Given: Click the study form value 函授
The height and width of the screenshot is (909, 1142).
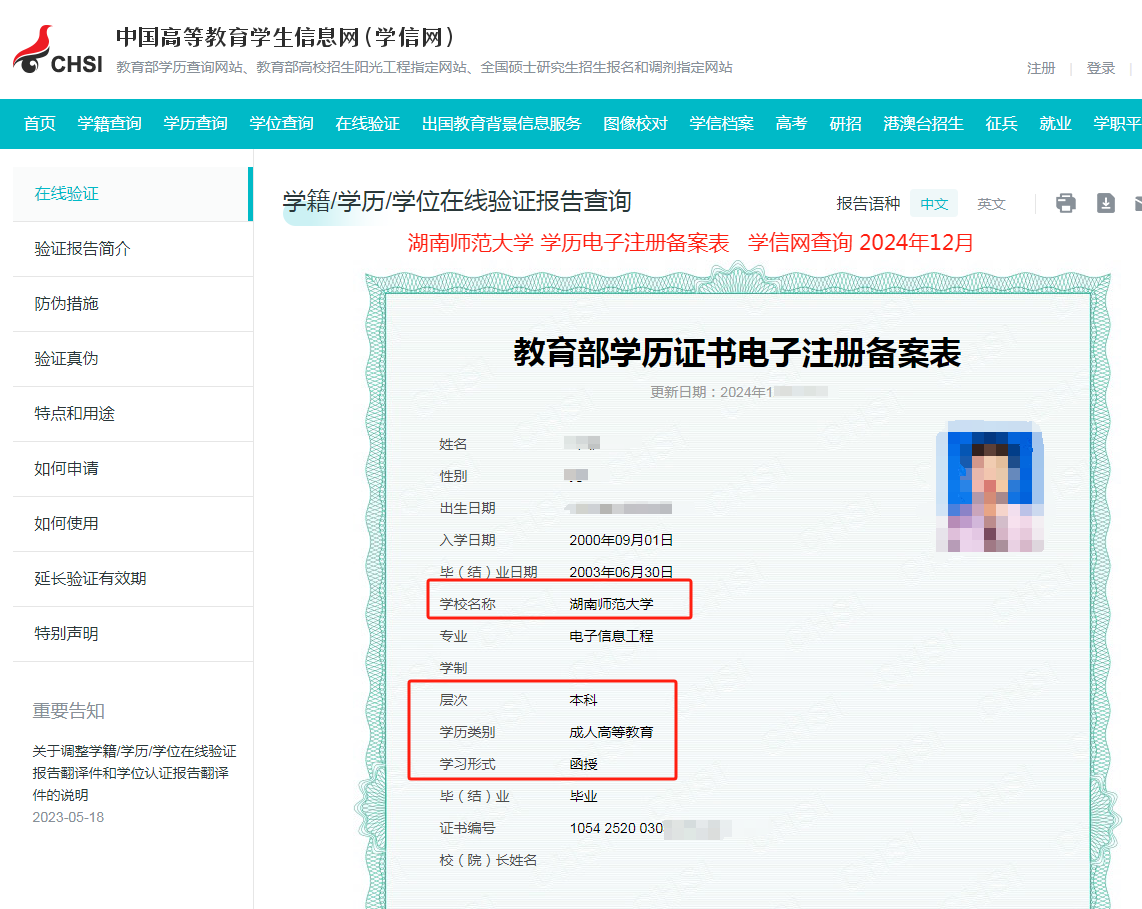Looking at the screenshot, I should coord(583,765).
